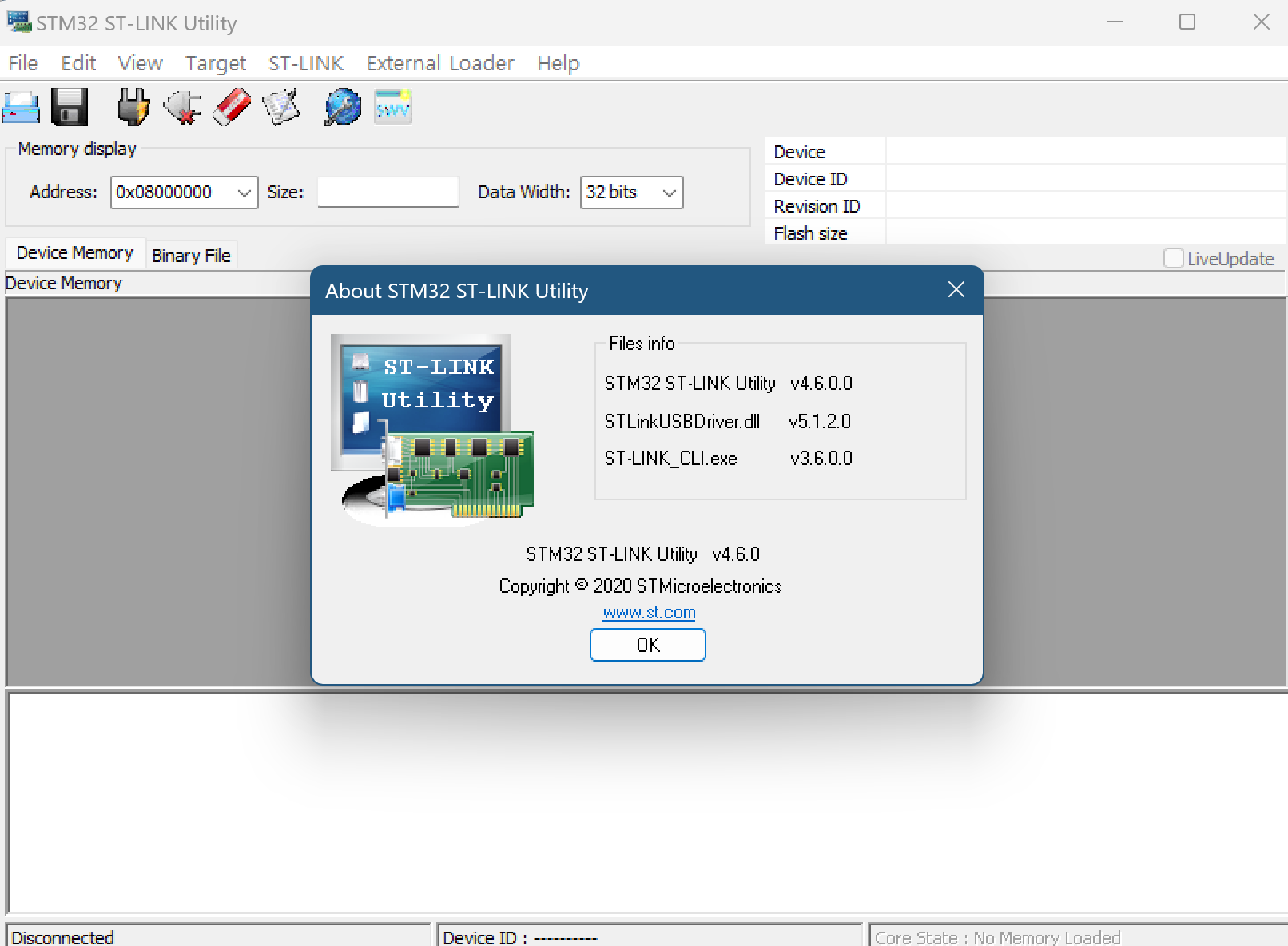Viewport: 1288px width, 946px height.
Task: Click the Device ID status bar entry
Action: (650, 936)
